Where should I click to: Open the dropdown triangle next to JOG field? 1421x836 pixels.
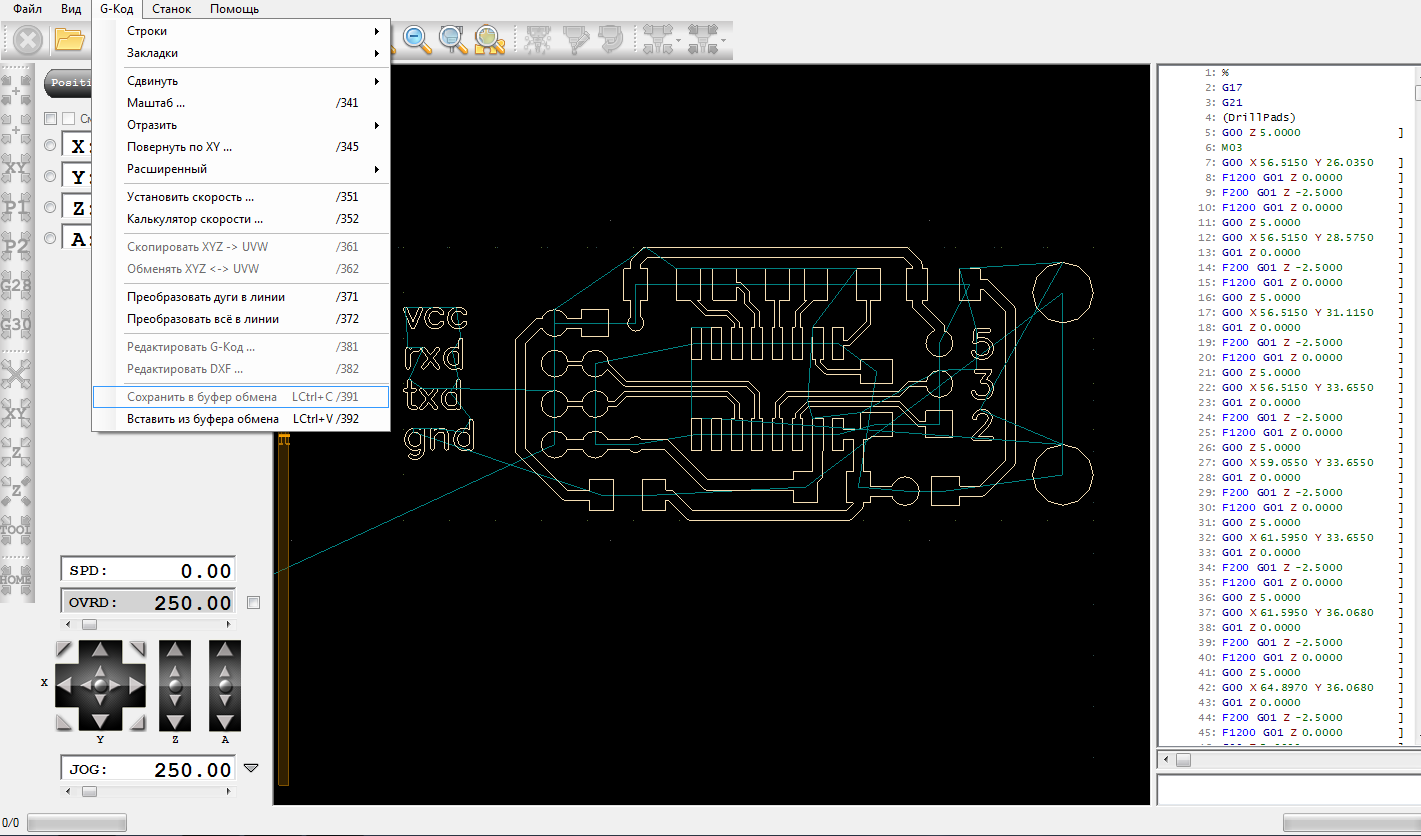pos(251,768)
